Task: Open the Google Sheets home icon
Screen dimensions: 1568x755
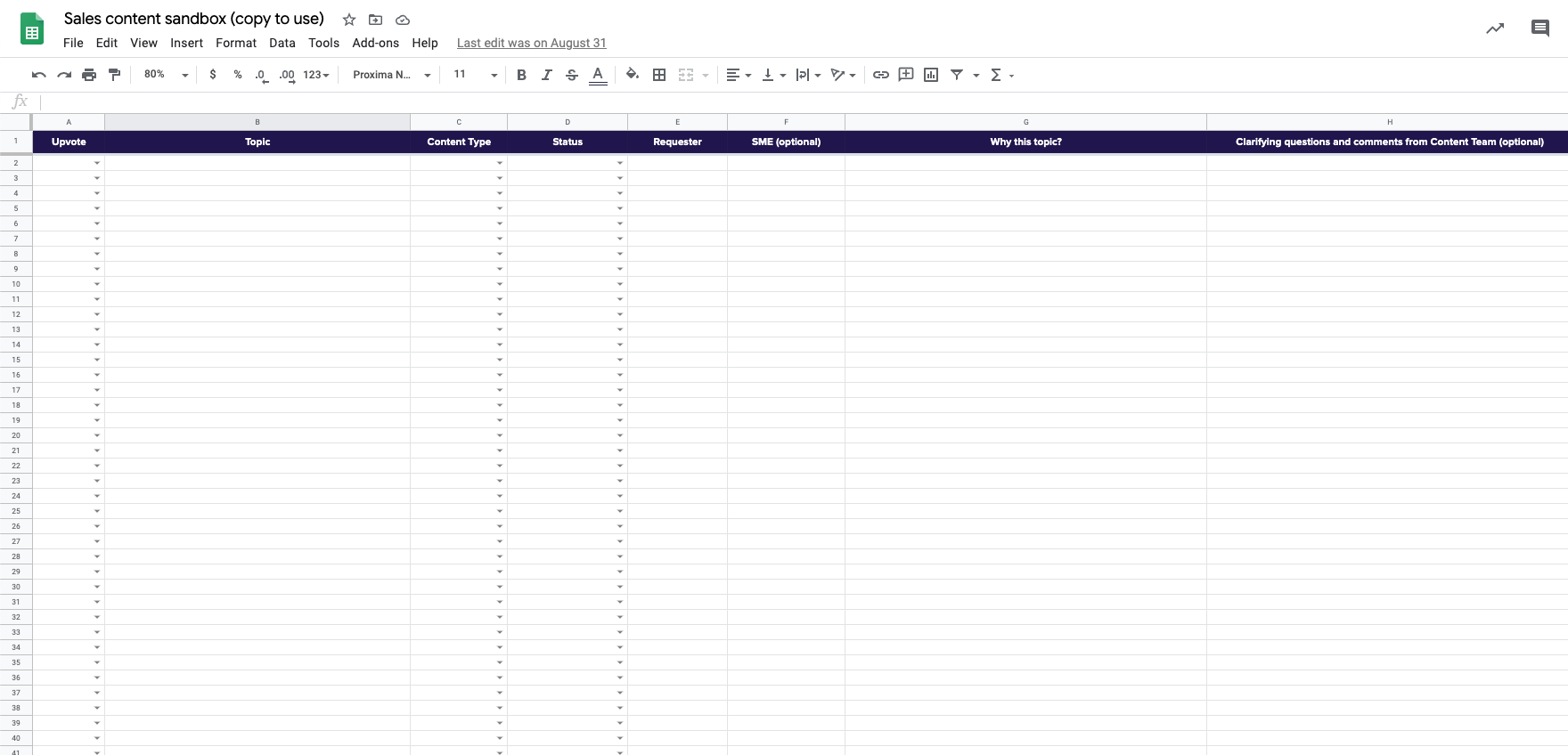Action: pos(32,29)
